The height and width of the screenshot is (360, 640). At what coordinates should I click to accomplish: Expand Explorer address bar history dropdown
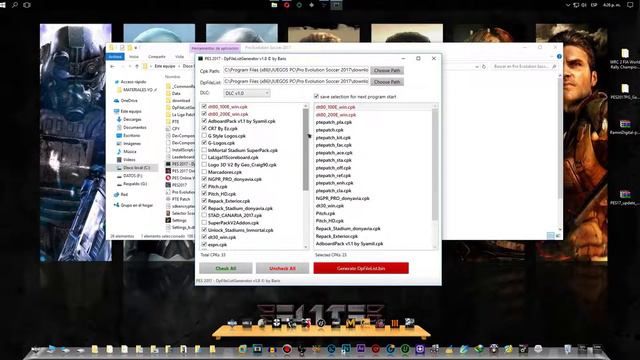tap(477, 67)
